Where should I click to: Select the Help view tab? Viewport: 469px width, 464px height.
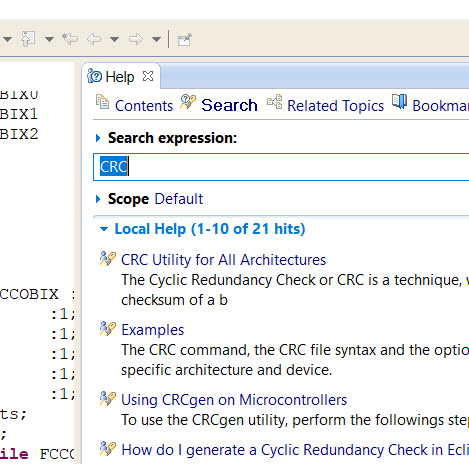pyautogui.click(x=120, y=77)
